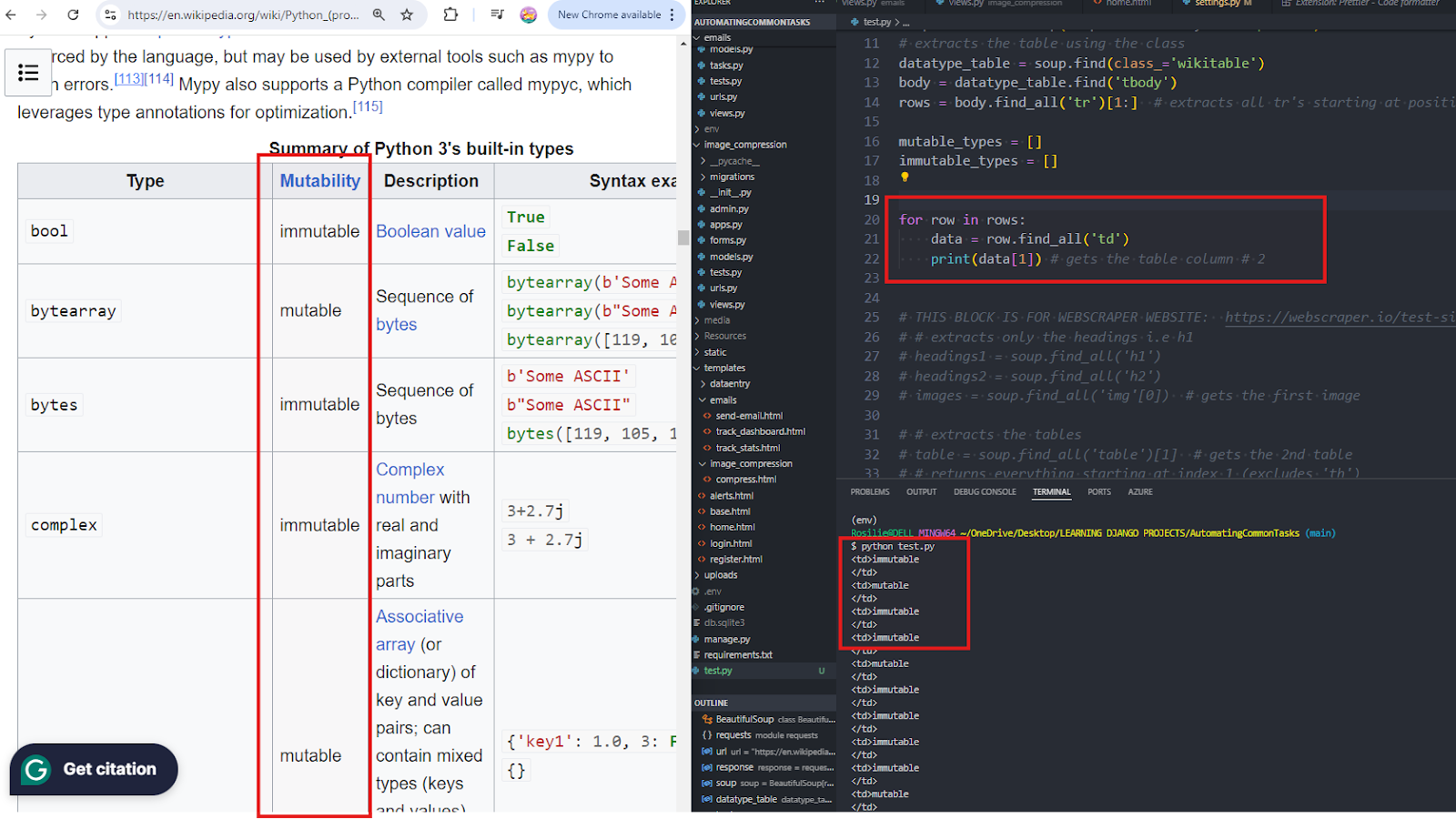
Task: Select response variable in Outline
Action: coord(734,767)
